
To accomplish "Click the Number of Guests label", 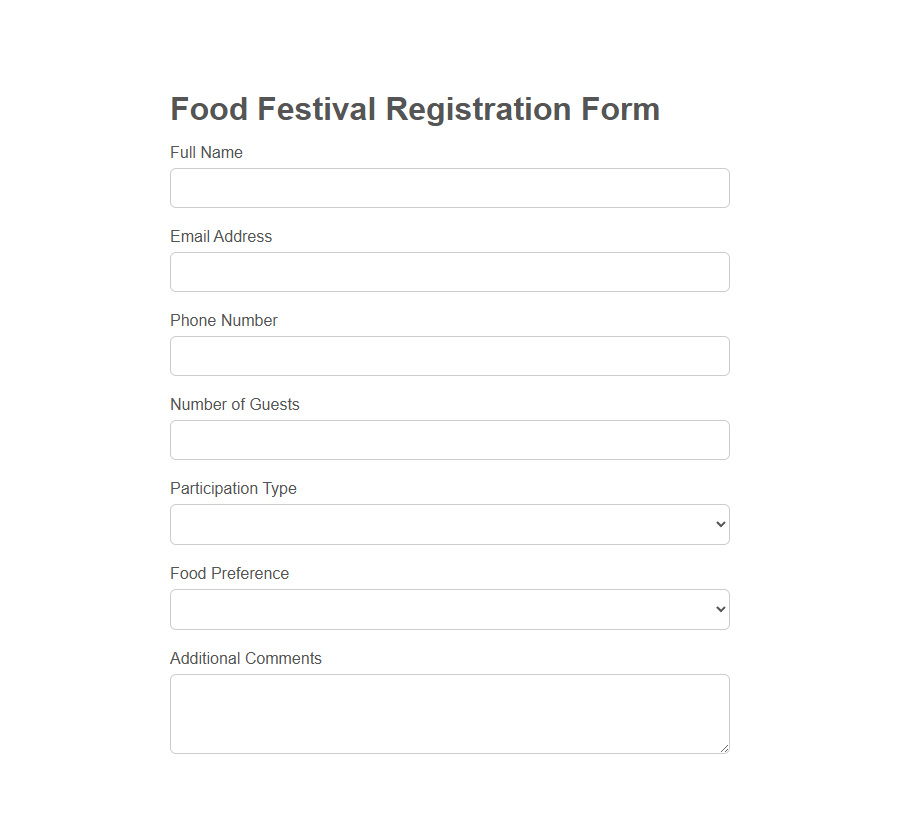I will point(235,404).
